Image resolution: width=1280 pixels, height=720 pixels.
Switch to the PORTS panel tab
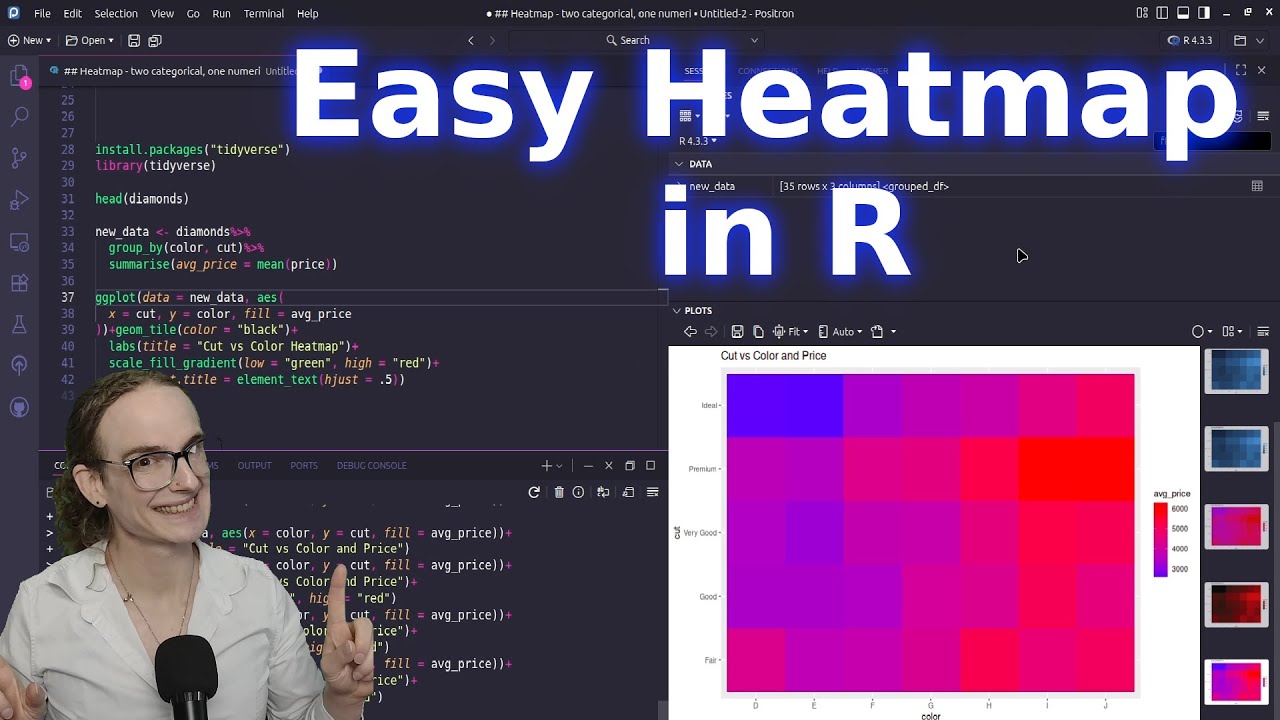304,465
